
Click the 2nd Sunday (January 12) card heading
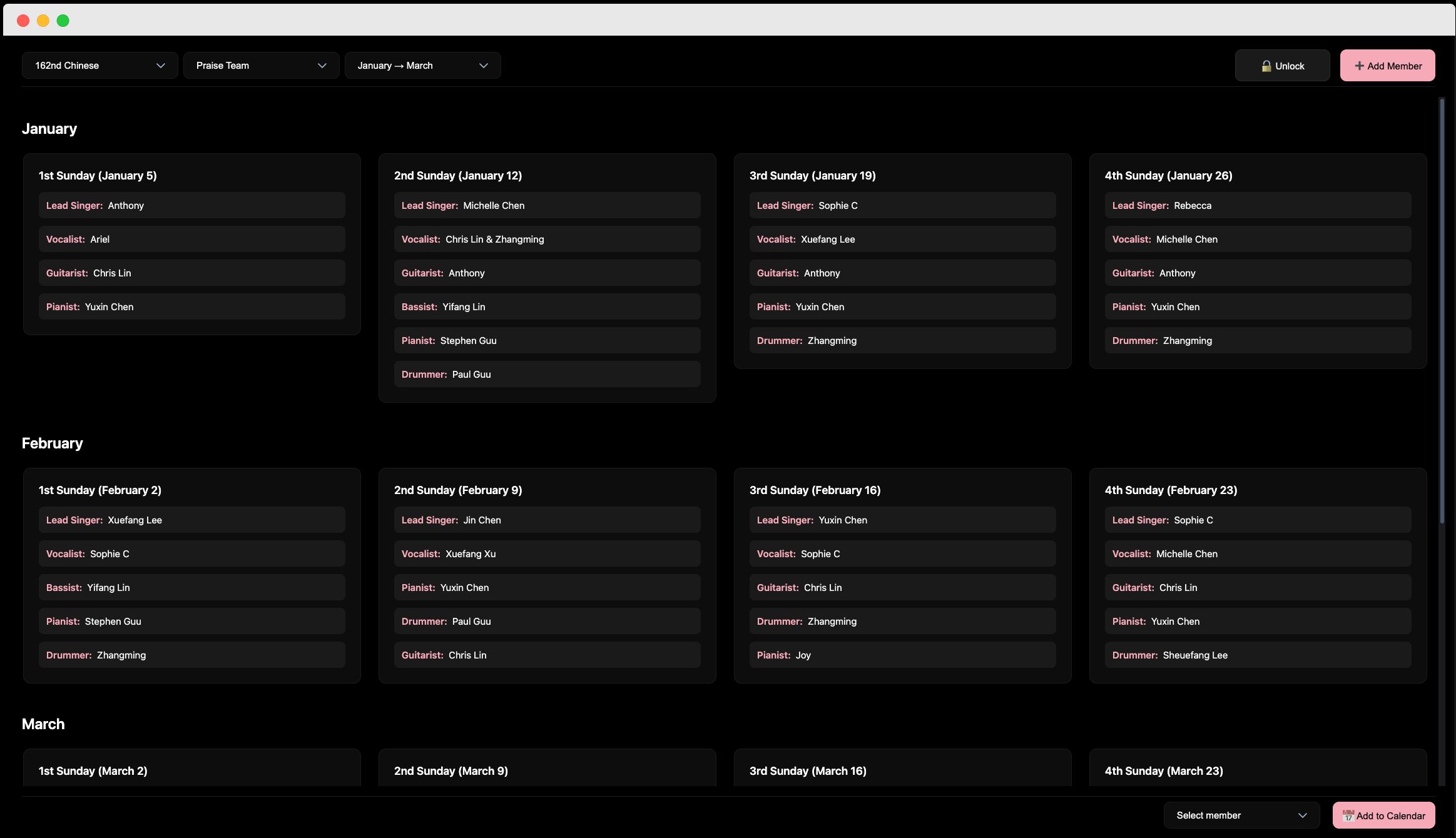point(458,176)
